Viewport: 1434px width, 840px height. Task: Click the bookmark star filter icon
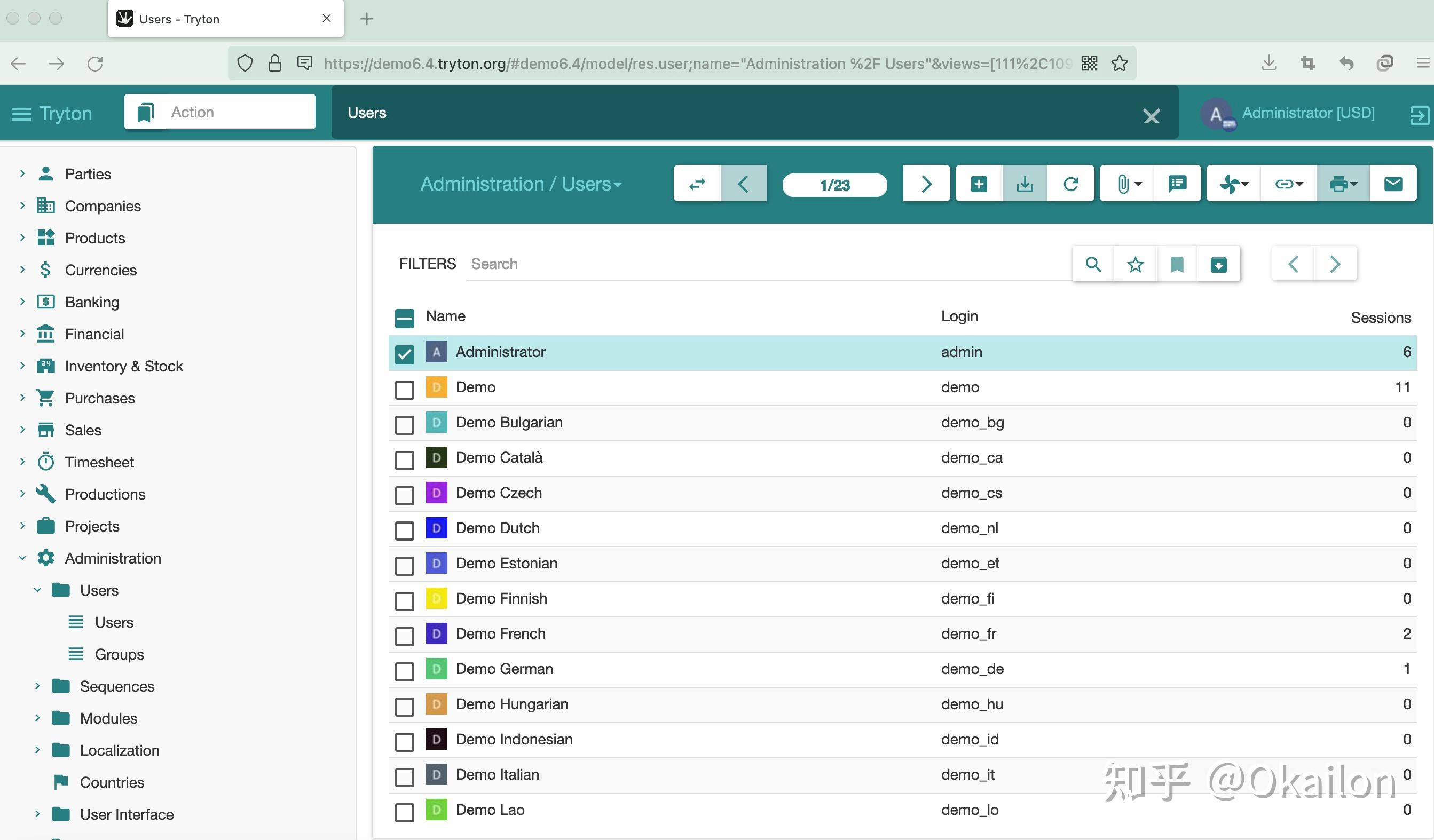pyautogui.click(x=1134, y=264)
